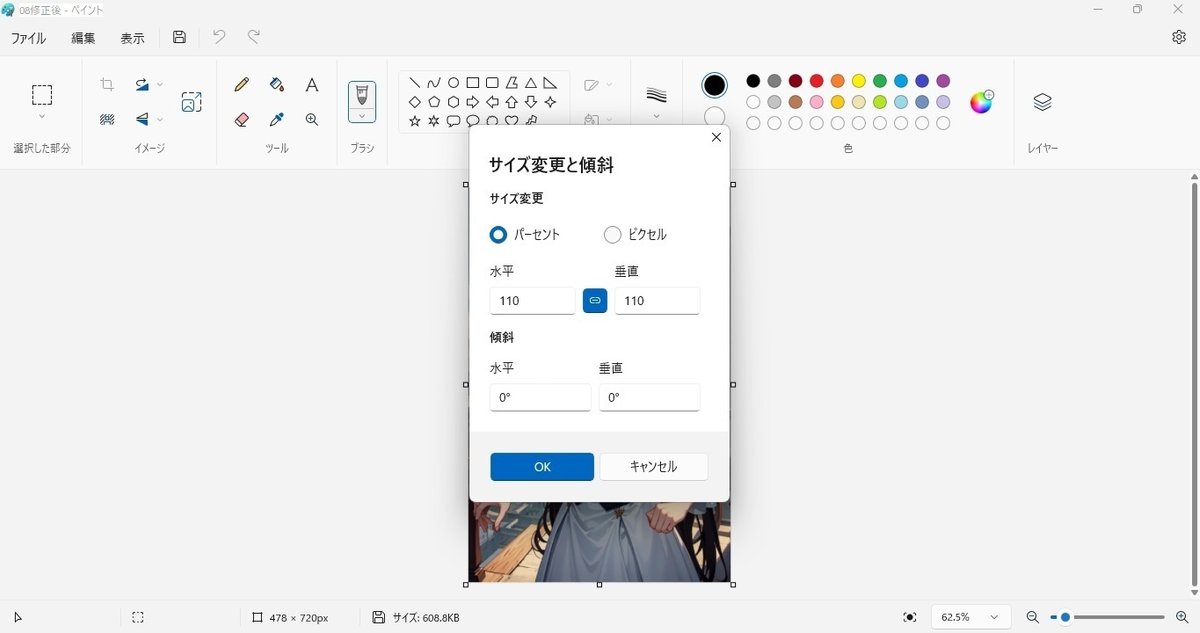Open the 表示 menu
The image size is (1200, 633).
pos(132,38)
